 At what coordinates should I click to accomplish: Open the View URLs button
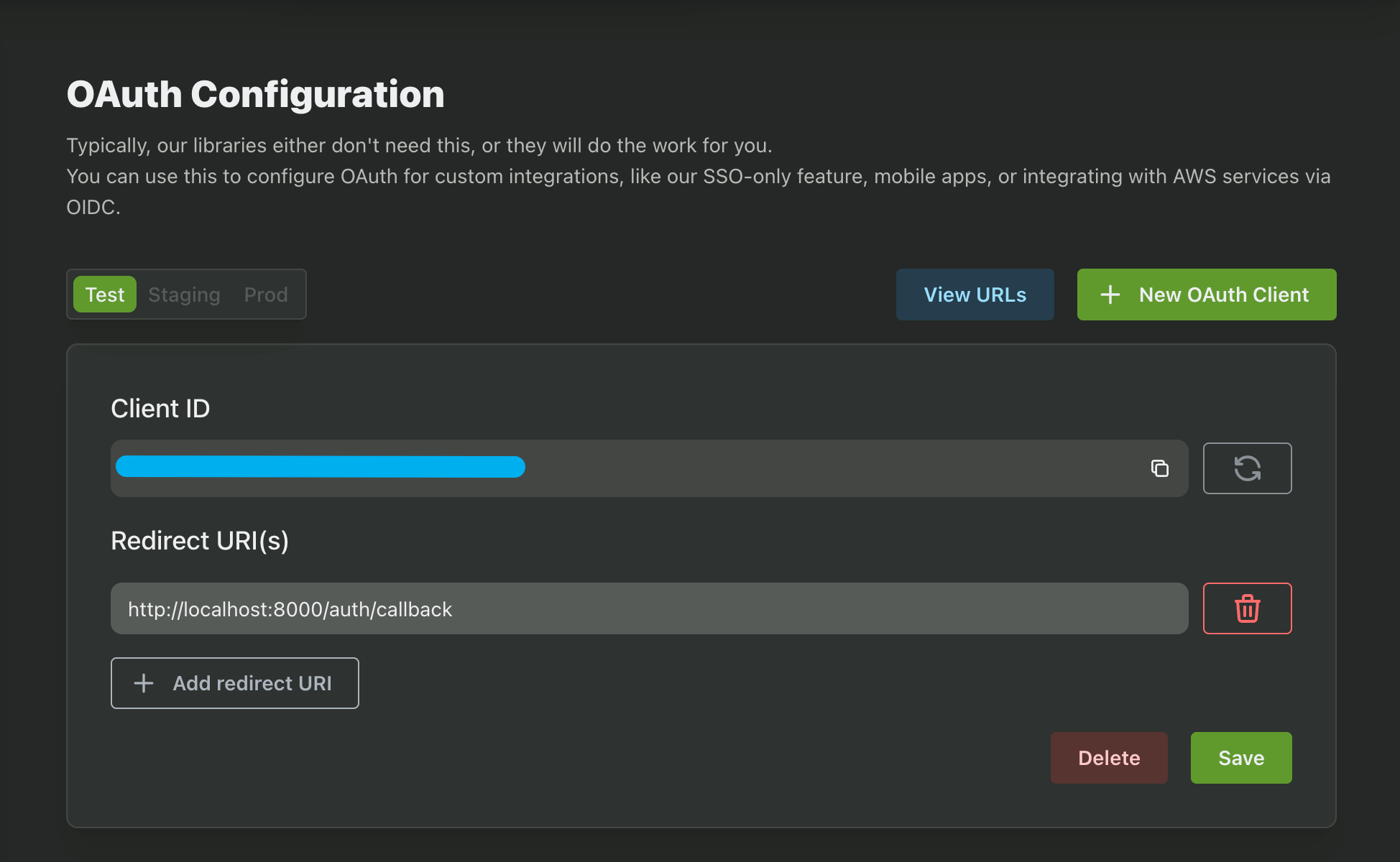[975, 295]
